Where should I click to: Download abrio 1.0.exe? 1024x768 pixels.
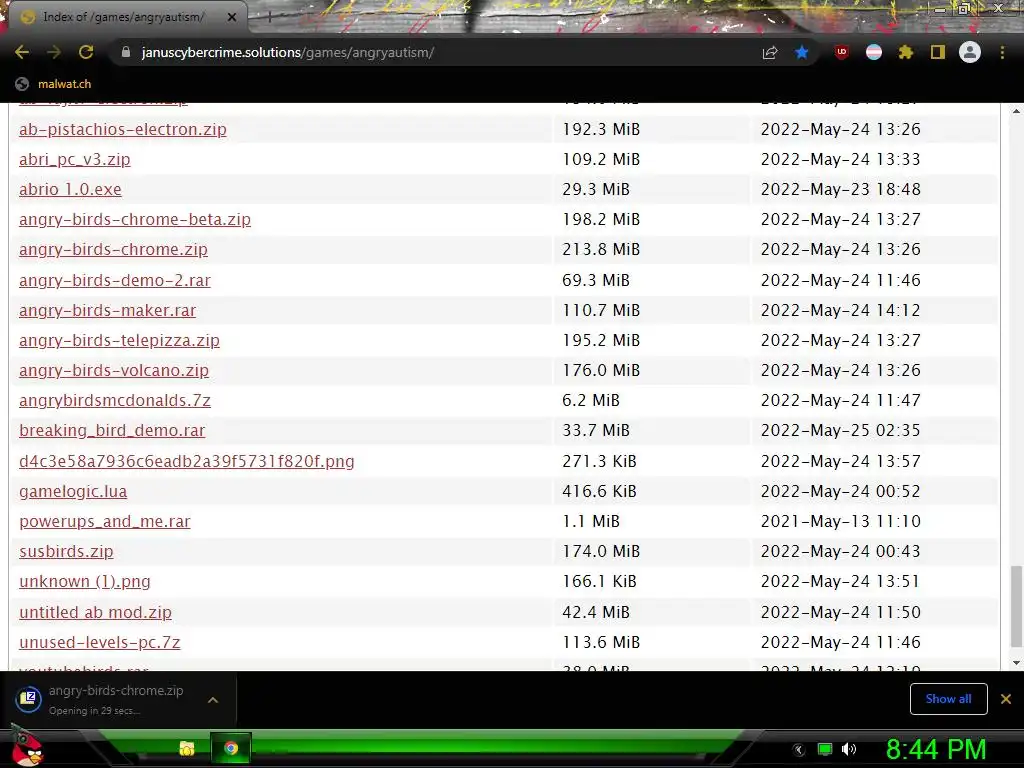[x=70, y=189]
